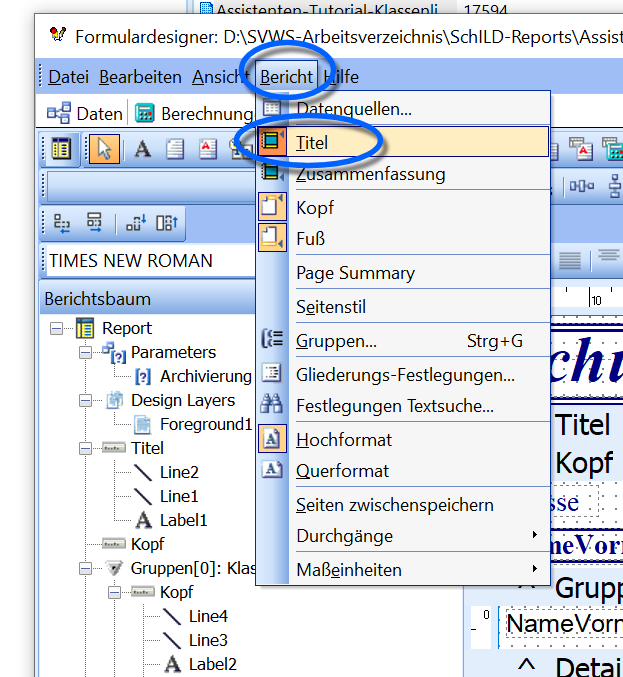Collapse the Report tree node
This screenshot has width=623, height=677.
tap(56, 329)
